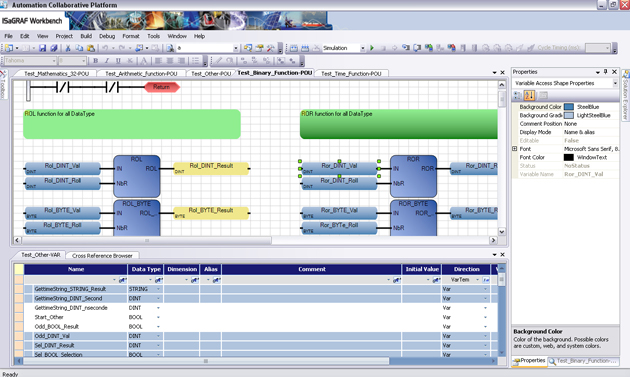The image size is (630, 377).
Task: Switch to the Test_Time_Function-POU tab
Action: click(x=351, y=74)
